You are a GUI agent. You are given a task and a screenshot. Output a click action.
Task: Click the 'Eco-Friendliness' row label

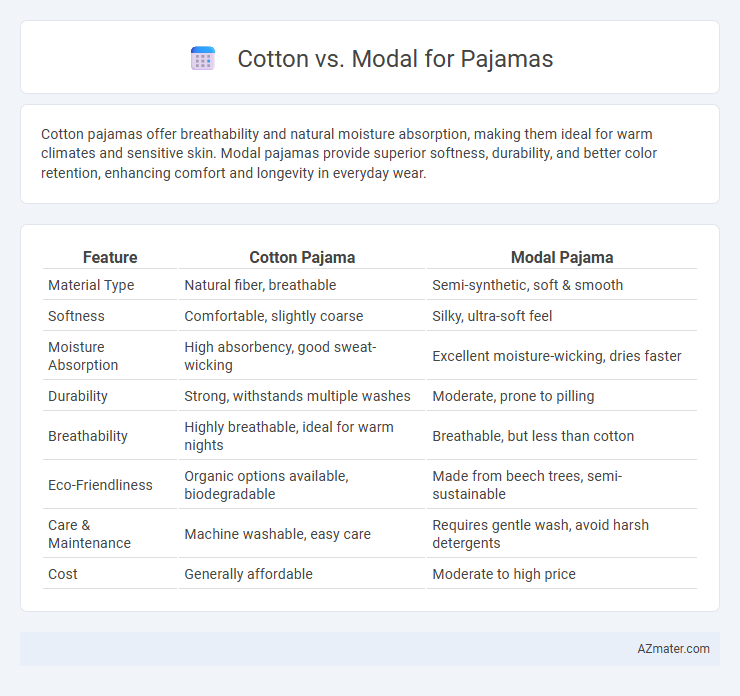pos(100,485)
